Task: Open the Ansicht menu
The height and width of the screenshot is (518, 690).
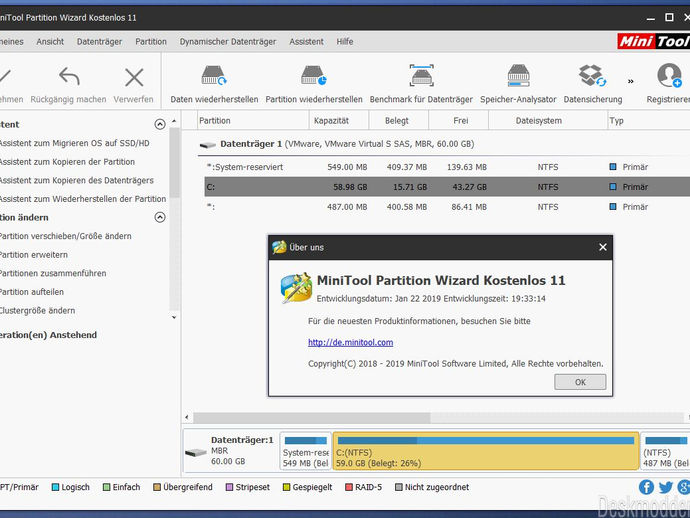Action: (50, 41)
